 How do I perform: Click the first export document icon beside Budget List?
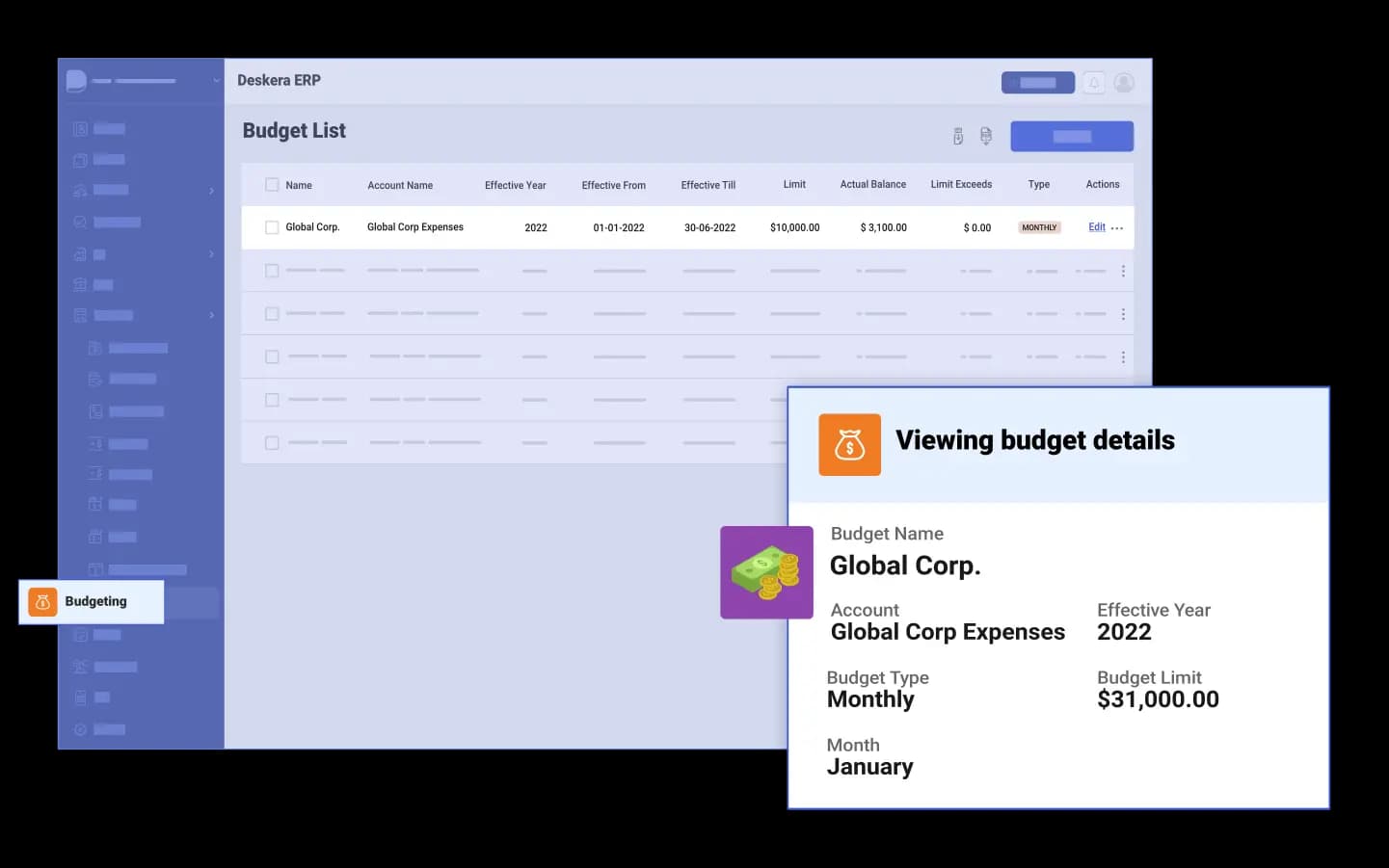(958, 137)
